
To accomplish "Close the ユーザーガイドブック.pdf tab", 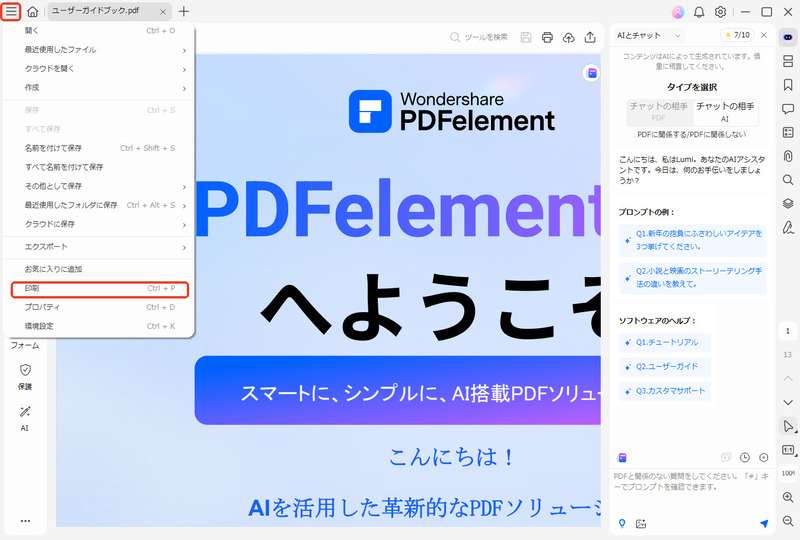I will 163,11.
